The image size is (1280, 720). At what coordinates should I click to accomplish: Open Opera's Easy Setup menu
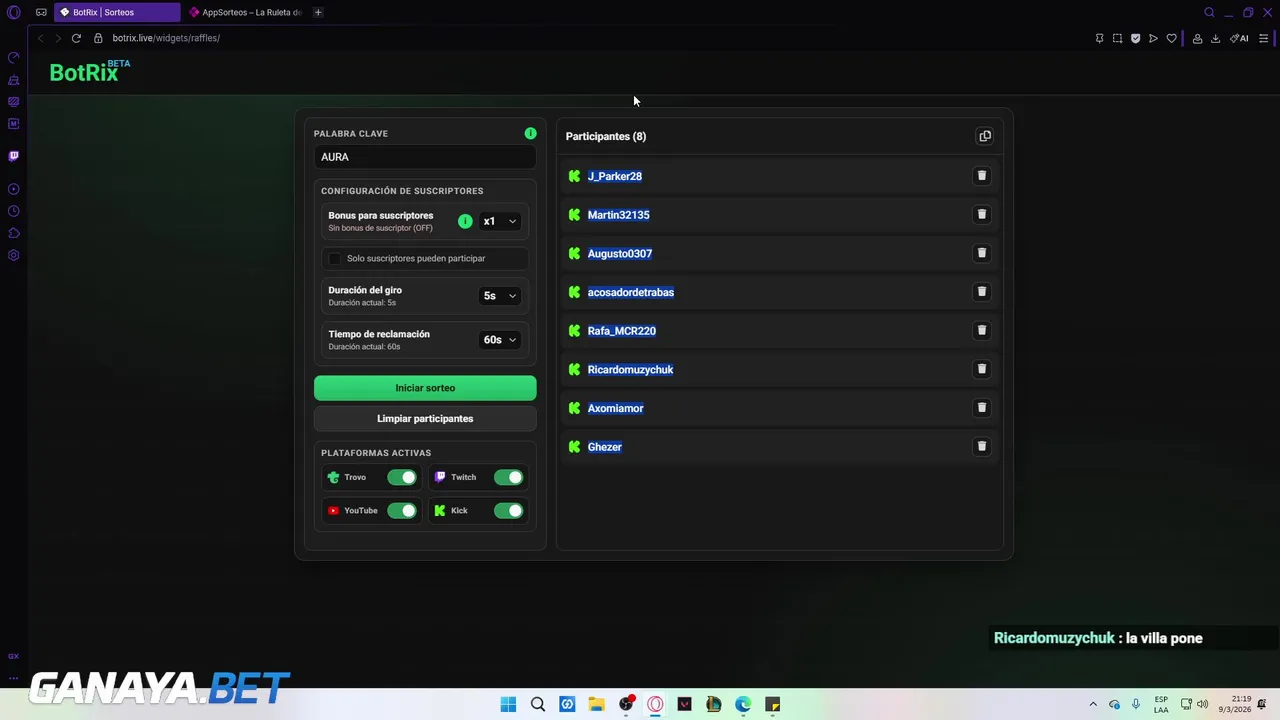[x=1263, y=38]
